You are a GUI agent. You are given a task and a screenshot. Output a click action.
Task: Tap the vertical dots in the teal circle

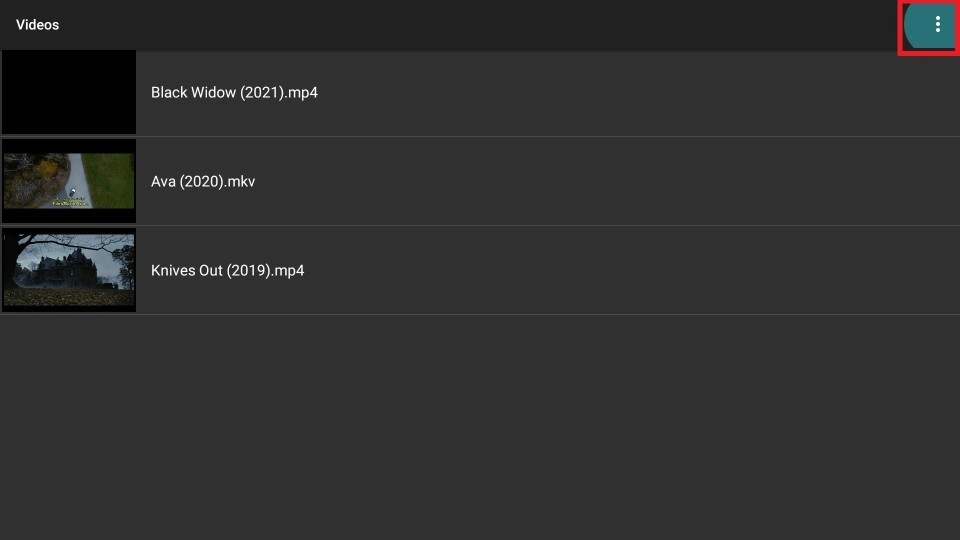(937, 24)
